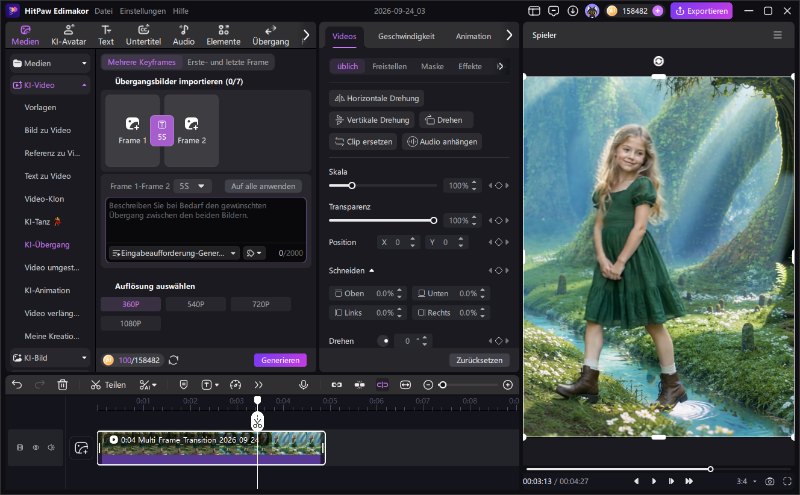The height and width of the screenshot is (495, 800).
Task: Open the Untertitel panel
Action: tap(143, 35)
